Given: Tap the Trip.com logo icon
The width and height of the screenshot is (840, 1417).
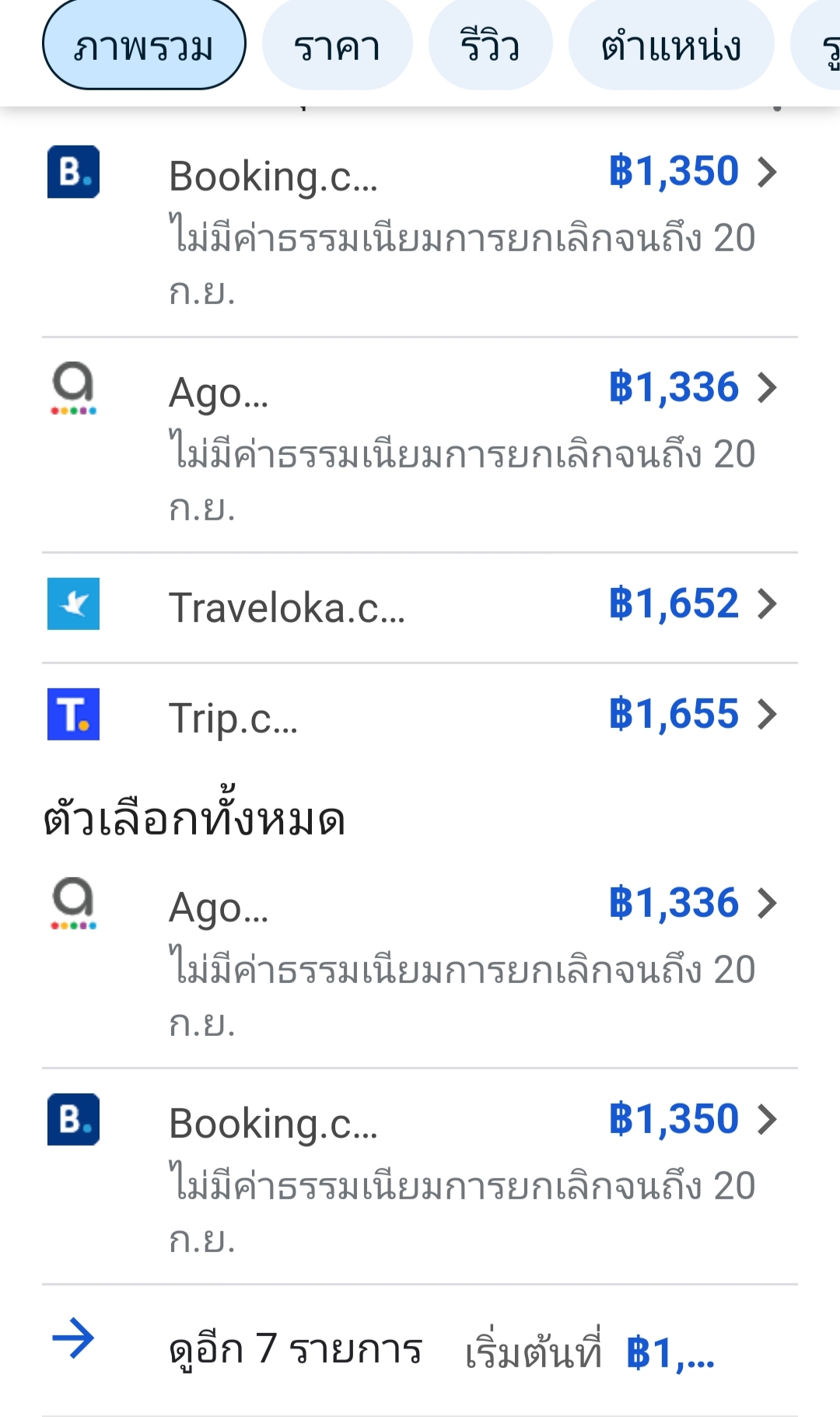Looking at the screenshot, I should (73, 714).
